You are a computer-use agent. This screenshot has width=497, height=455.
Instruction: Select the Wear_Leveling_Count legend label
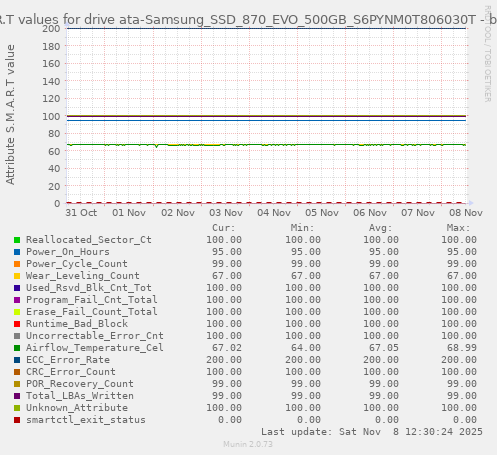(x=83, y=276)
